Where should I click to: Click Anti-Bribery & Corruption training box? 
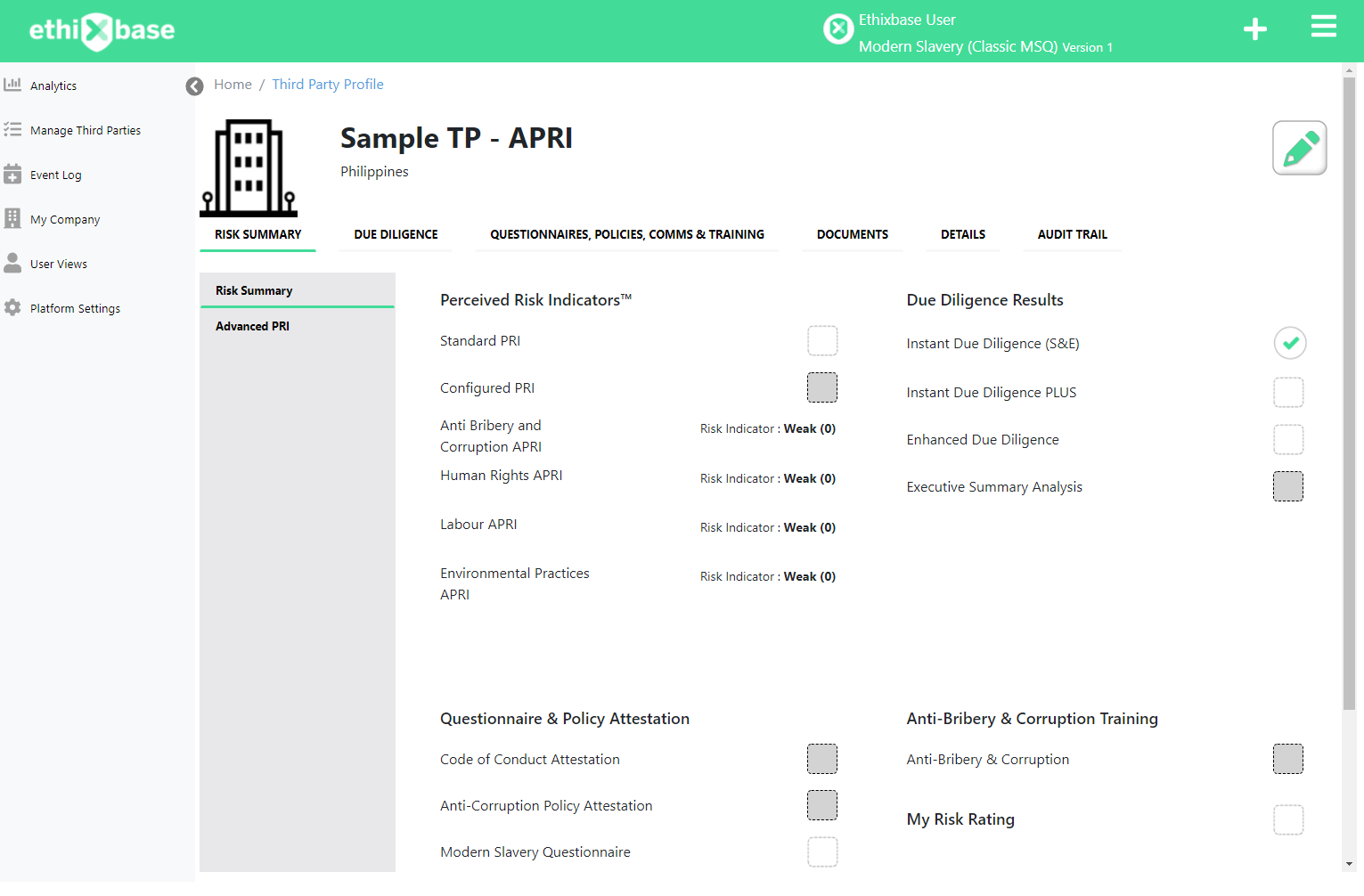point(1288,759)
